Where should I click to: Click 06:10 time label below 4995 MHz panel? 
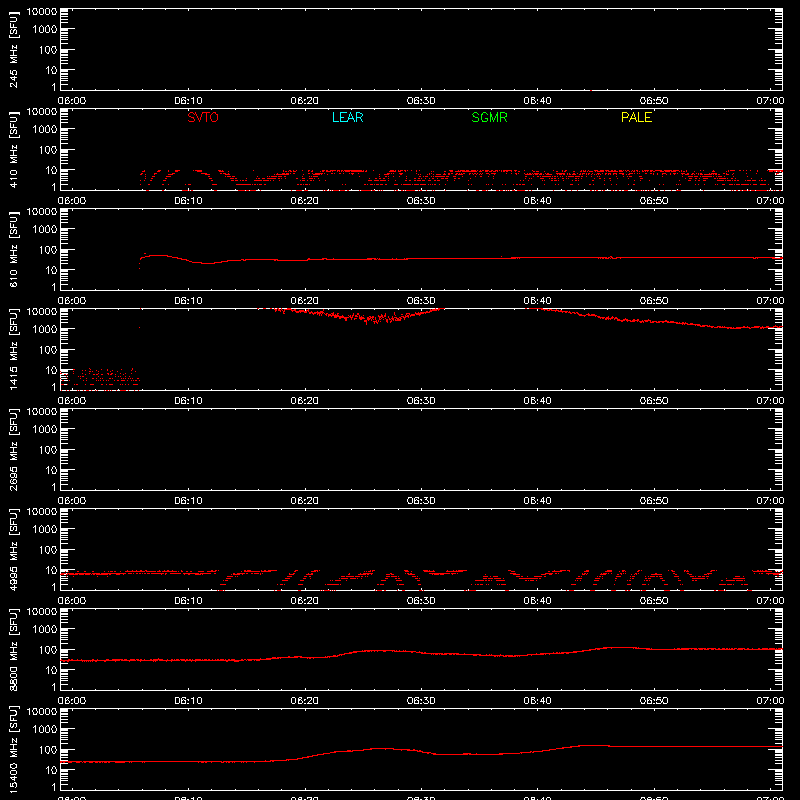188,601
